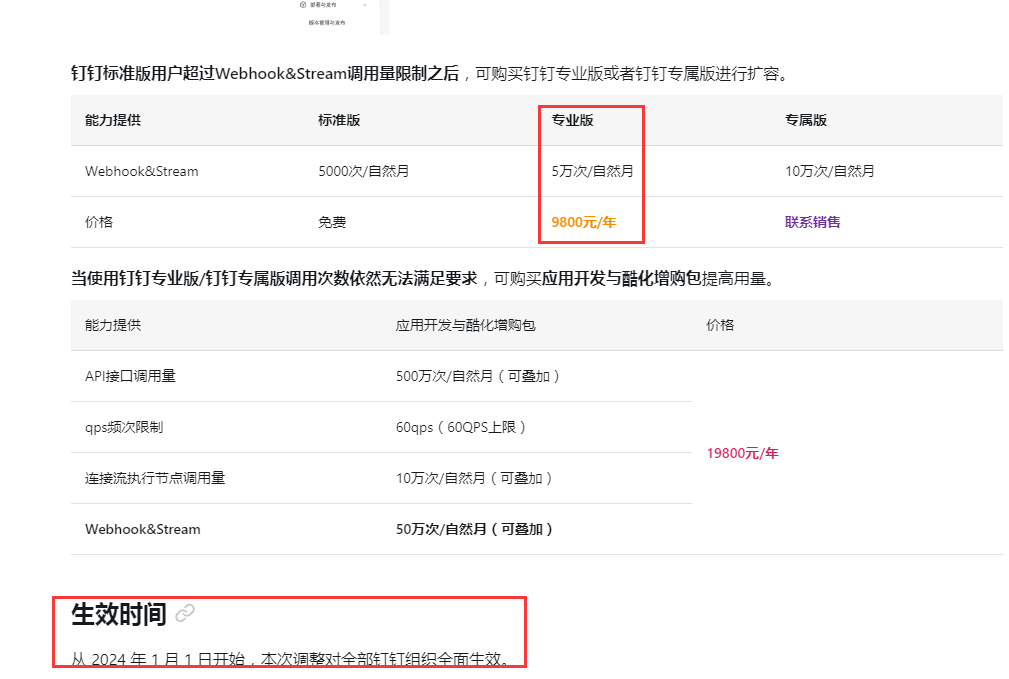Click Webhook&Stream row label in second table
The width and height of the screenshot is (1009, 679).
click(143, 529)
